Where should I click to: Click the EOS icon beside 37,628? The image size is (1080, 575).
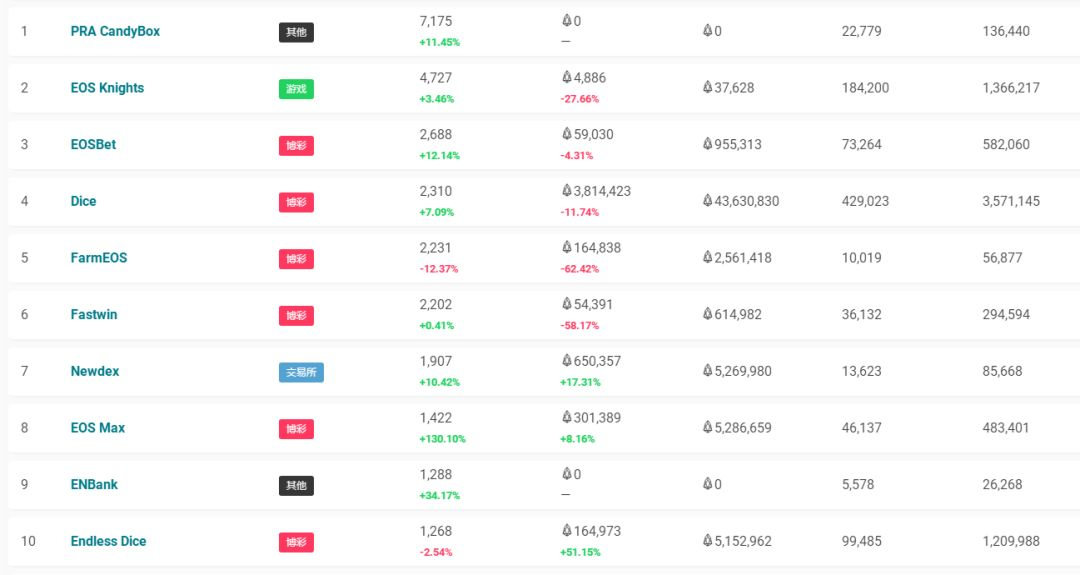pos(707,87)
